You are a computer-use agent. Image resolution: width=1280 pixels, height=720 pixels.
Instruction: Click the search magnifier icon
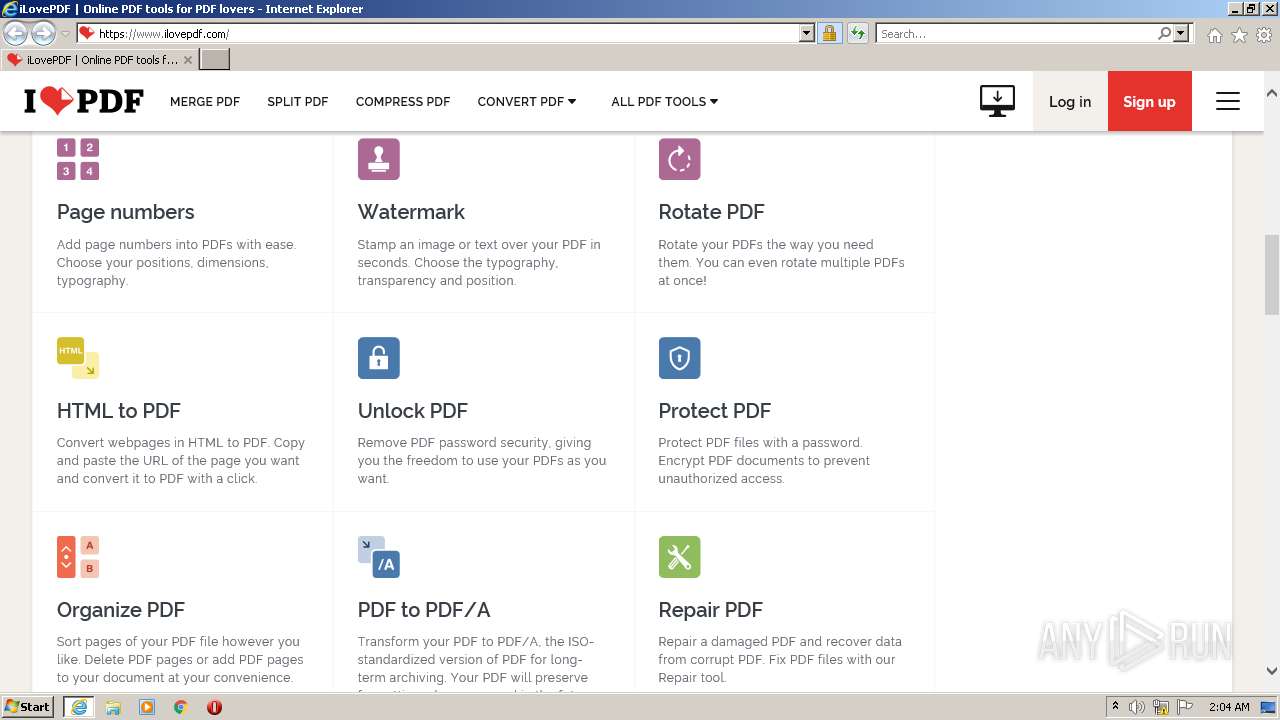pos(1164,33)
